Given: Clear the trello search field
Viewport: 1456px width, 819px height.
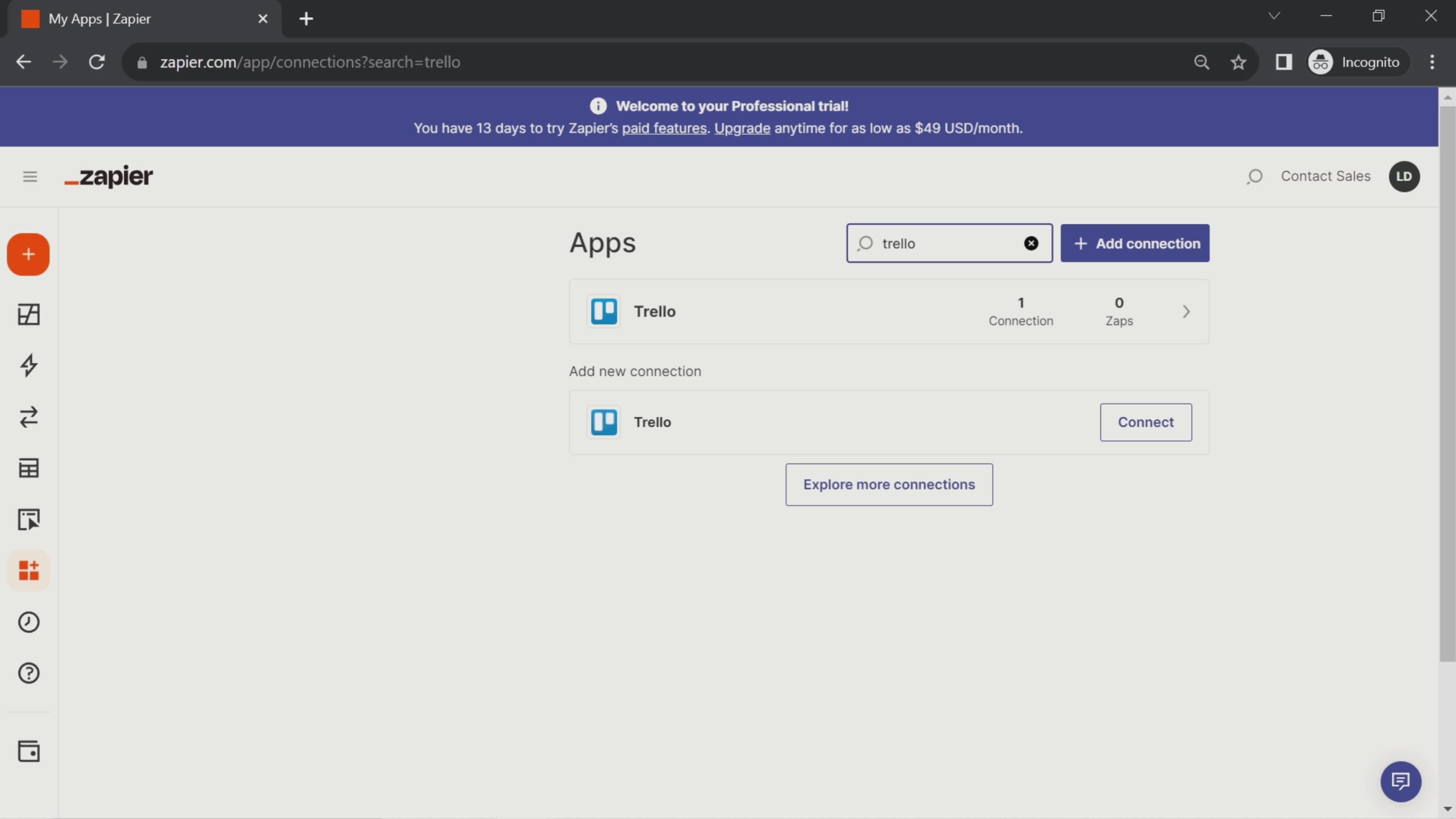Looking at the screenshot, I should pyautogui.click(x=1031, y=243).
